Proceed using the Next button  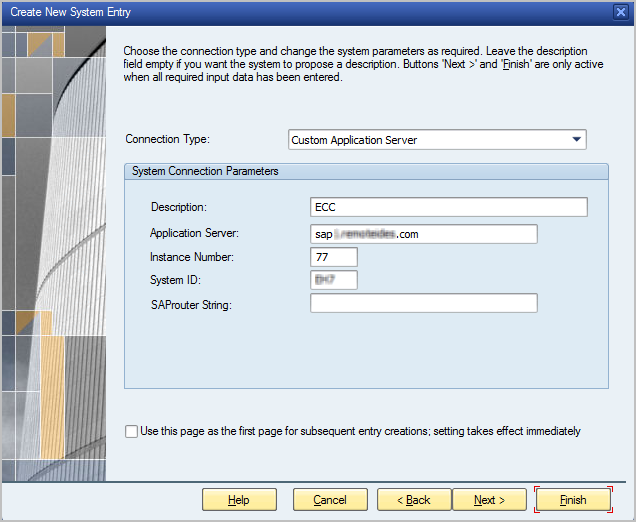pos(489,500)
